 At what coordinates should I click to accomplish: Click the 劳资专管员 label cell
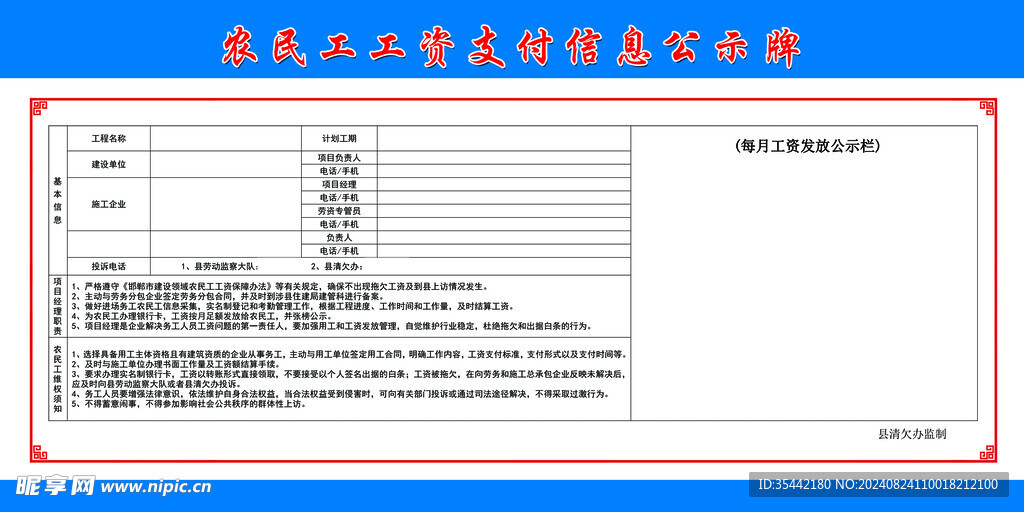pos(340,211)
